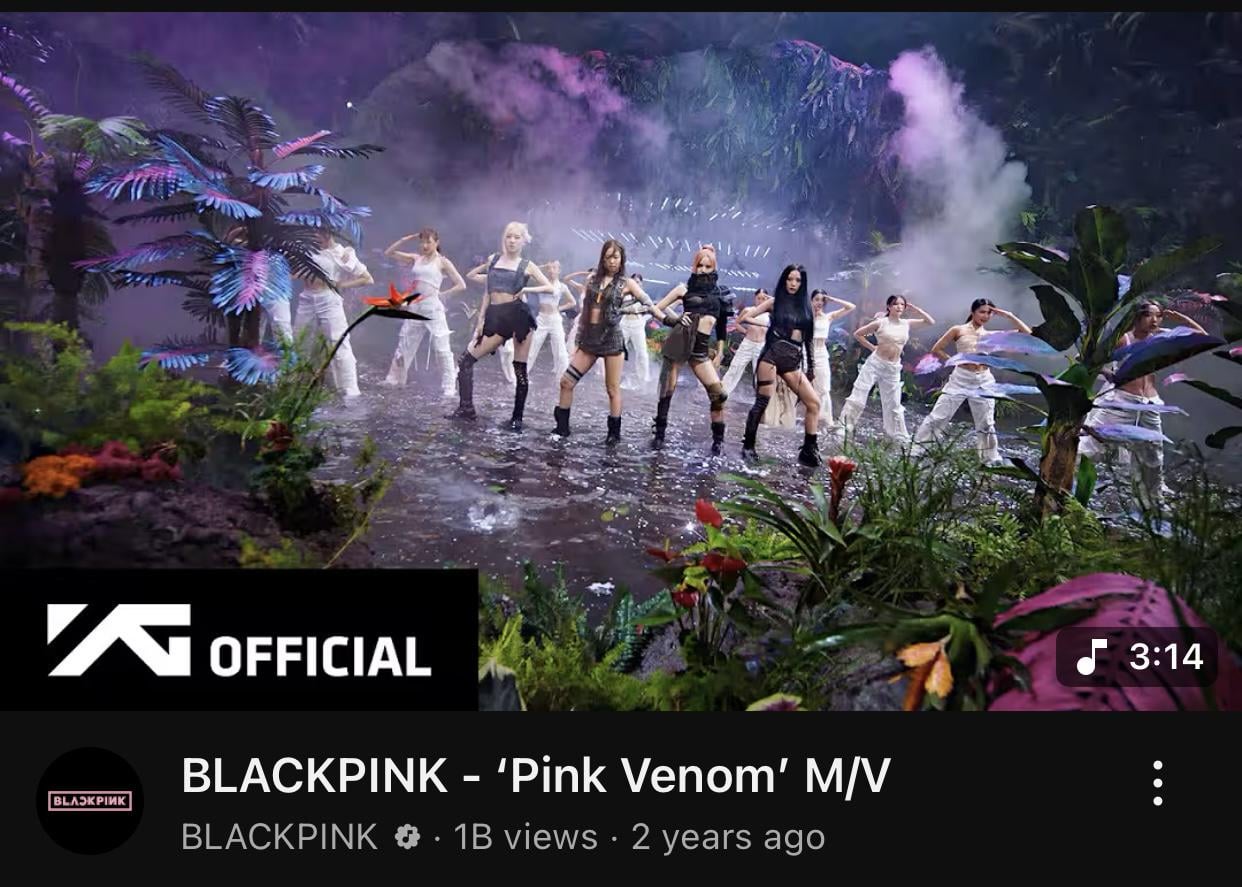1242x887 pixels.
Task: Click the verified badge beside BLACKPINK
Action: tap(407, 836)
